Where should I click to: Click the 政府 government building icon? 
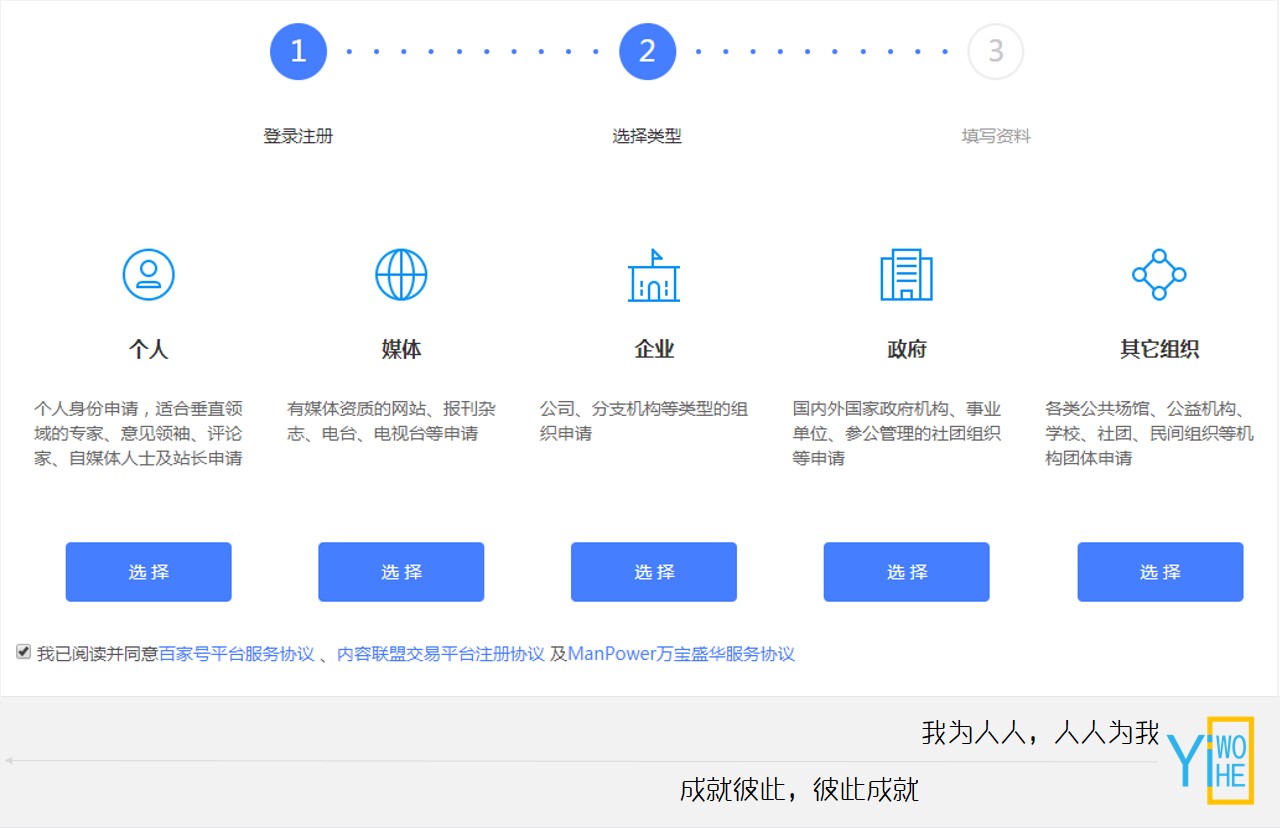[906, 277]
